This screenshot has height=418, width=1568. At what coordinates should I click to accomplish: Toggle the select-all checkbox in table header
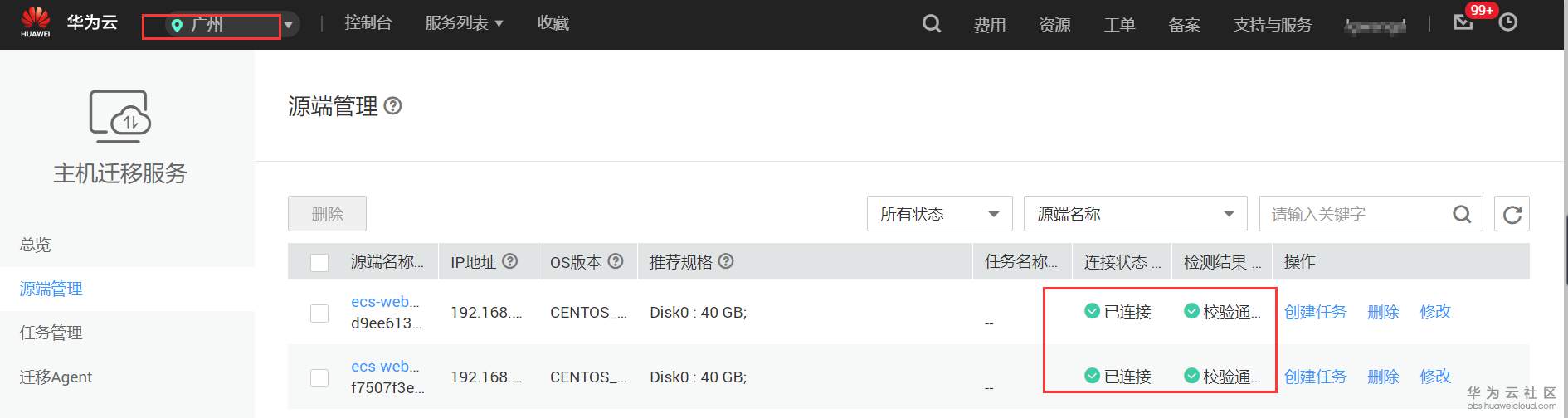coord(319,263)
